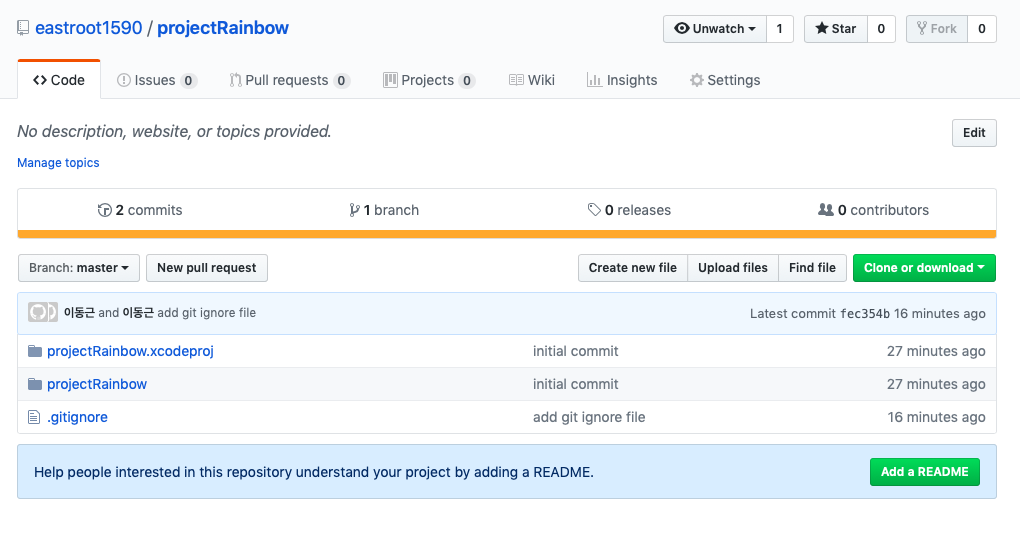View the 1 branch list
This screenshot has width=1020, height=540.
pyautogui.click(x=384, y=210)
